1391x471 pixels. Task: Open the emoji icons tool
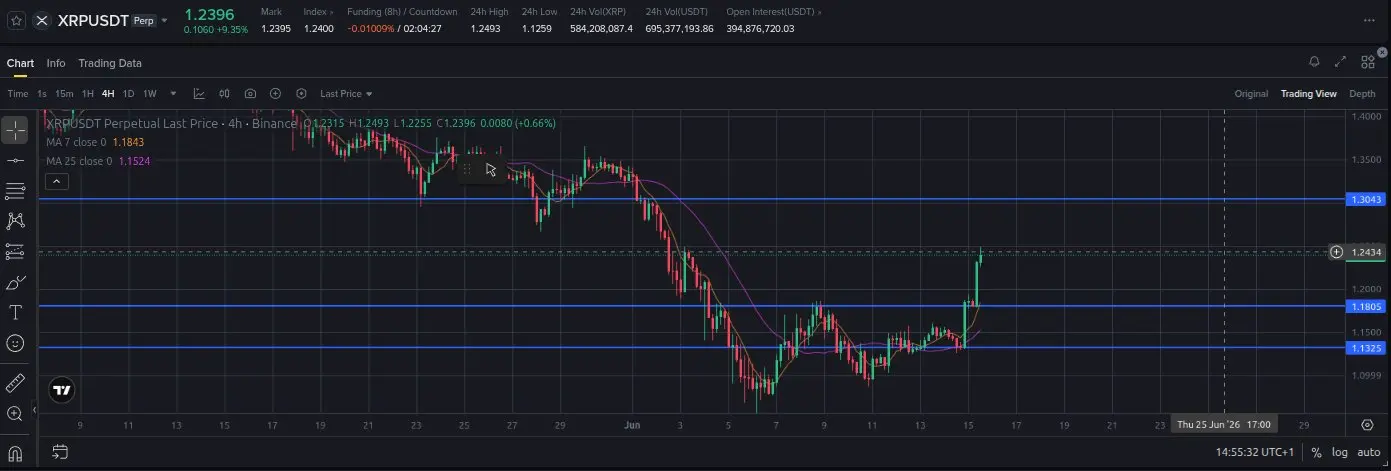pos(15,343)
